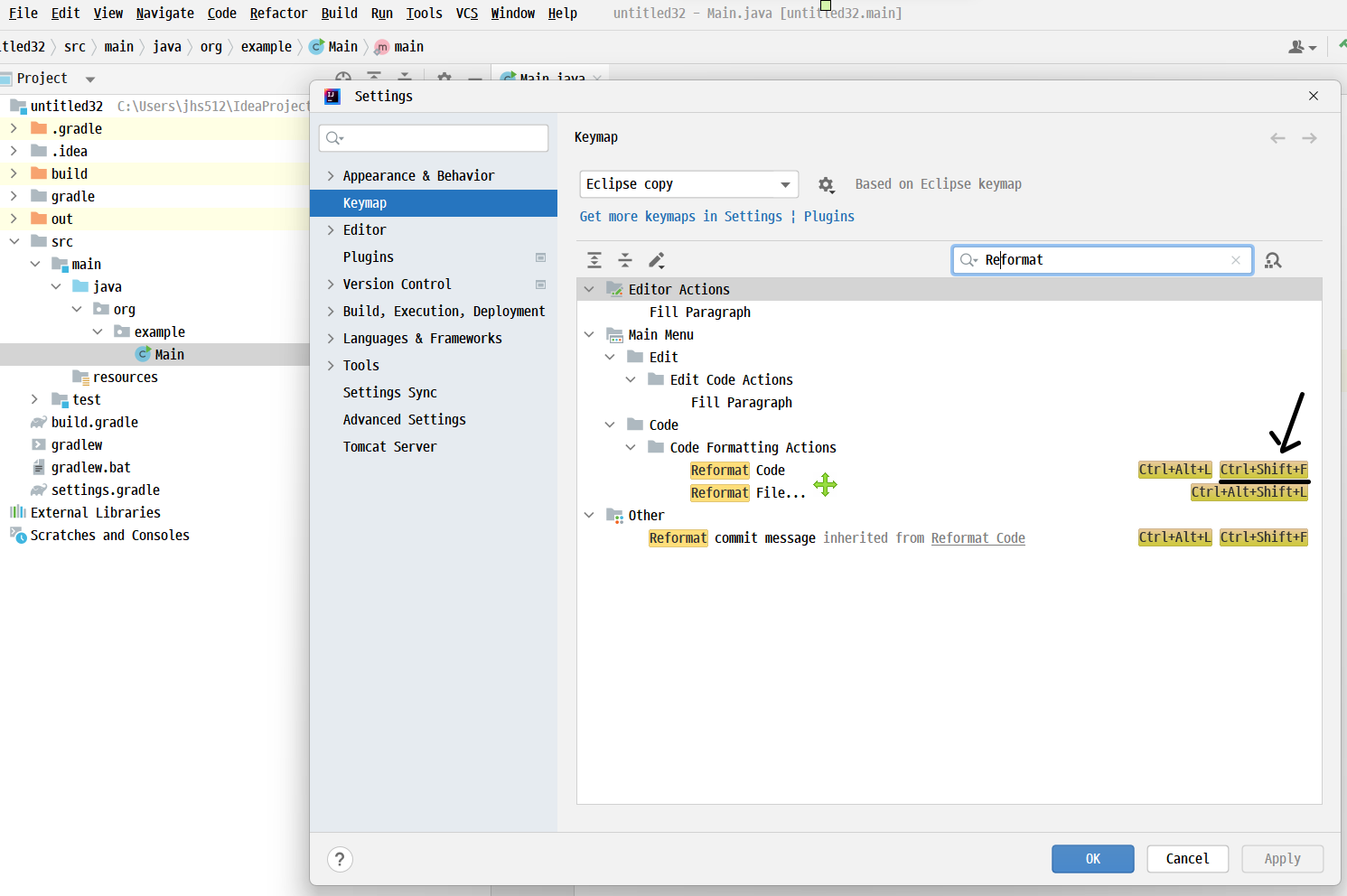This screenshot has height=896, width=1347.
Task: Collapse Code Formatting Actions group
Action: click(x=631, y=447)
